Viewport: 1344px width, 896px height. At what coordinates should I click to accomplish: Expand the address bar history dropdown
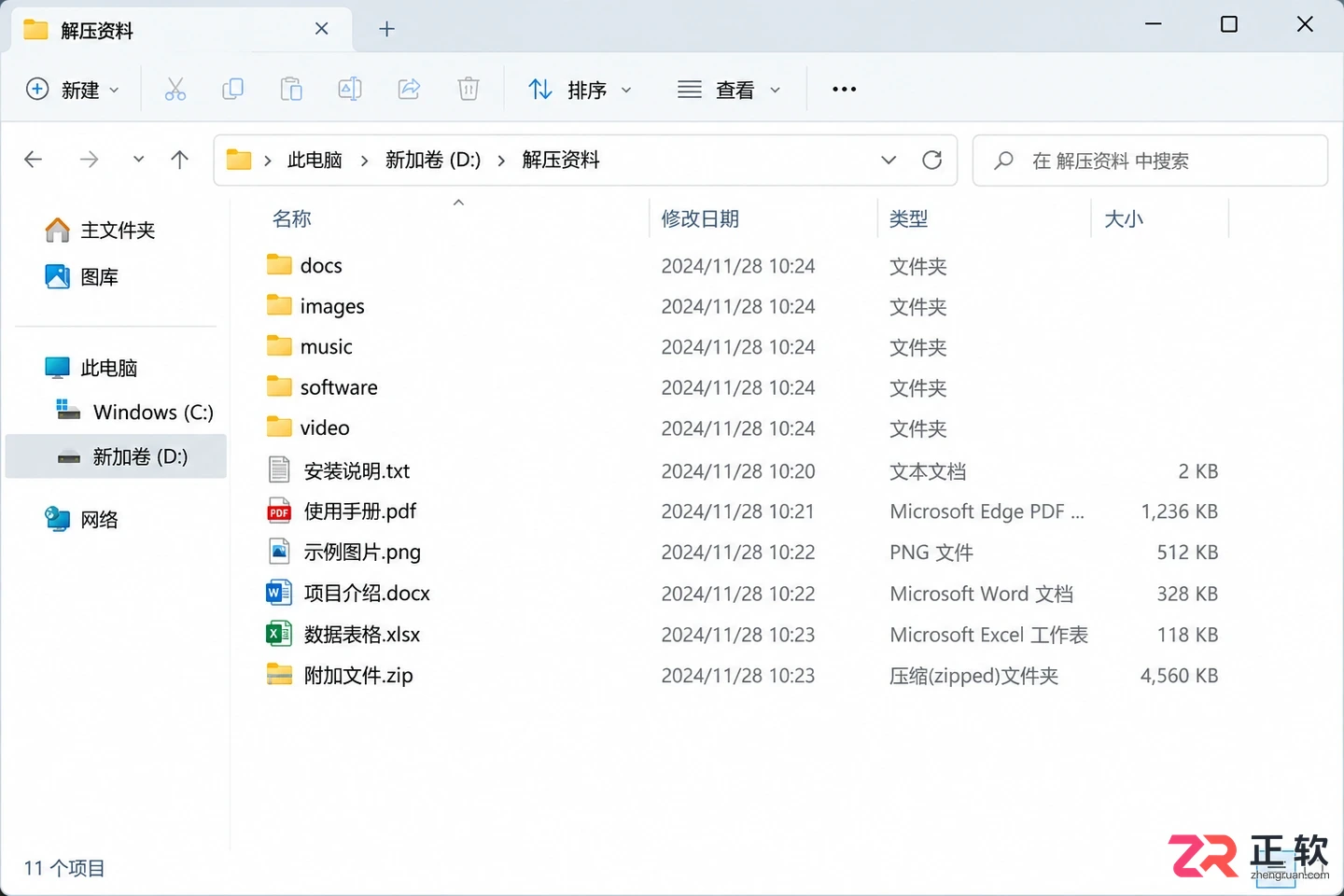[x=889, y=161]
